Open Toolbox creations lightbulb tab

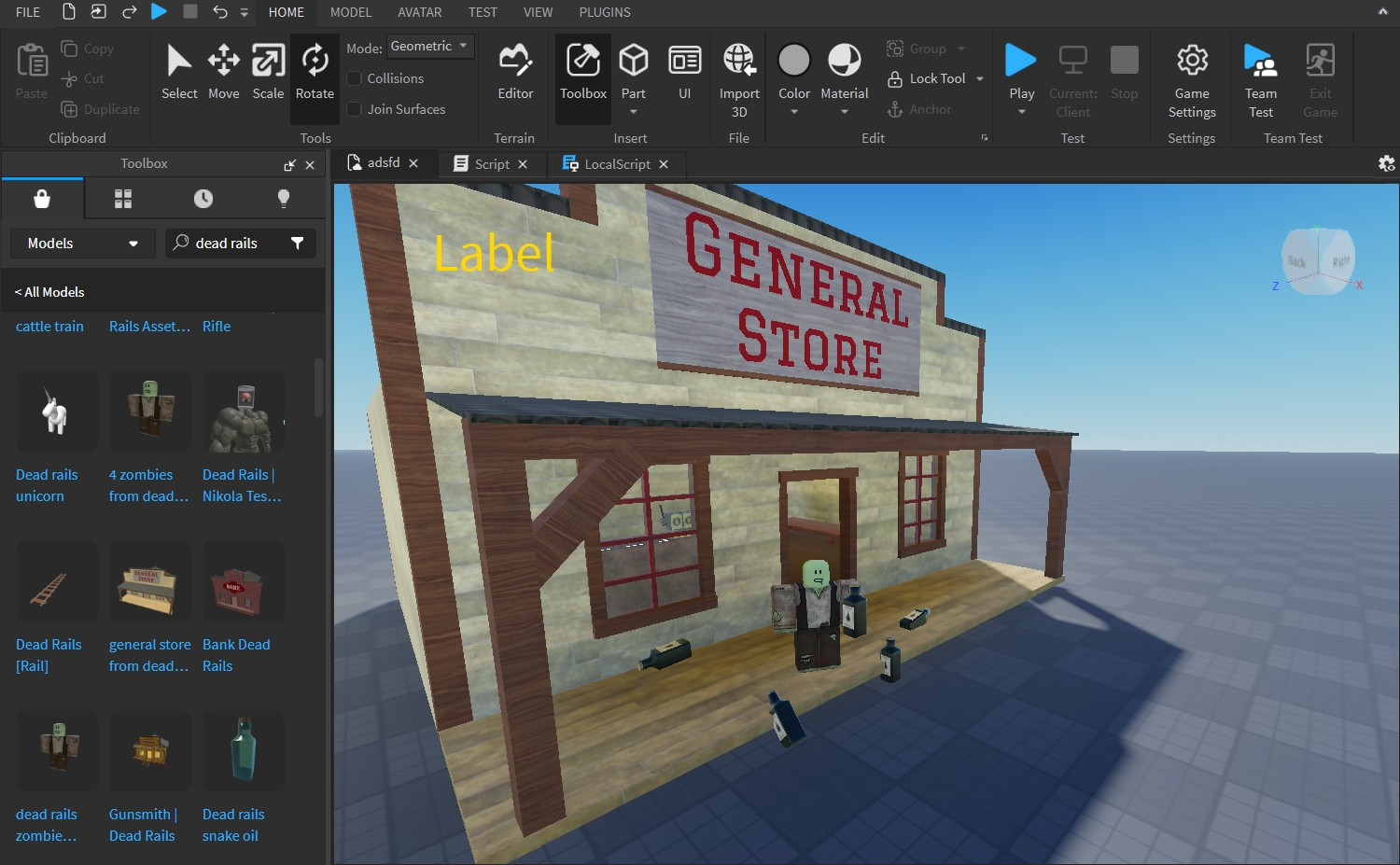click(284, 199)
